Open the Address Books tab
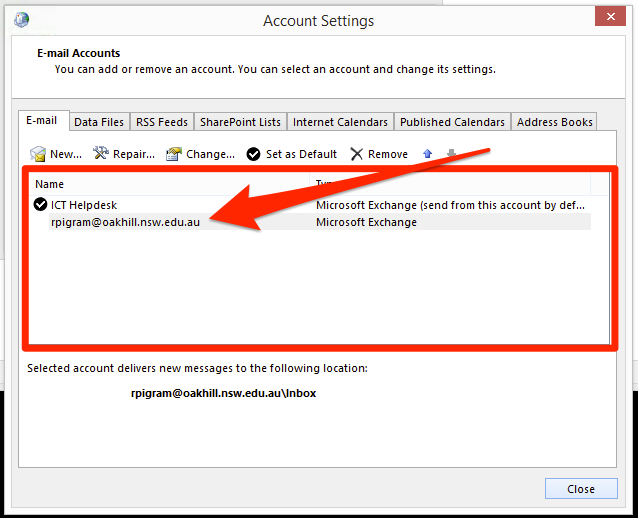This screenshot has height=518, width=638. [554, 122]
